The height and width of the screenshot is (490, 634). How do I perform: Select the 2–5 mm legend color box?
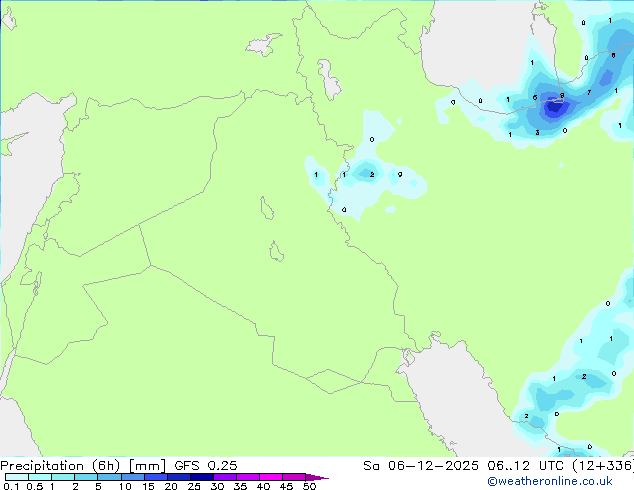coord(86,477)
